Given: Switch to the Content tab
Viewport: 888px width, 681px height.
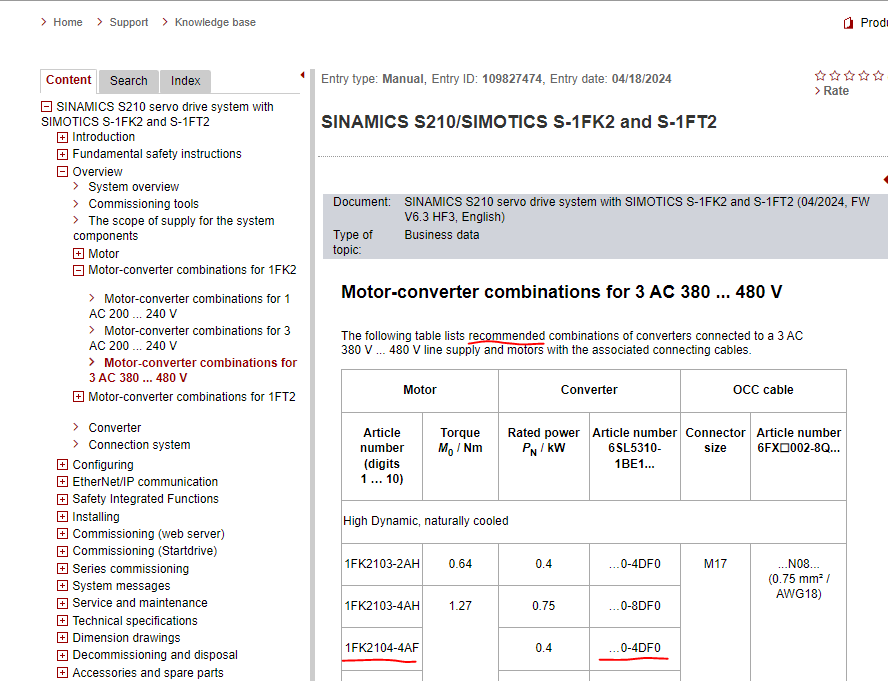Looking at the screenshot, I should tap(69, 80).
